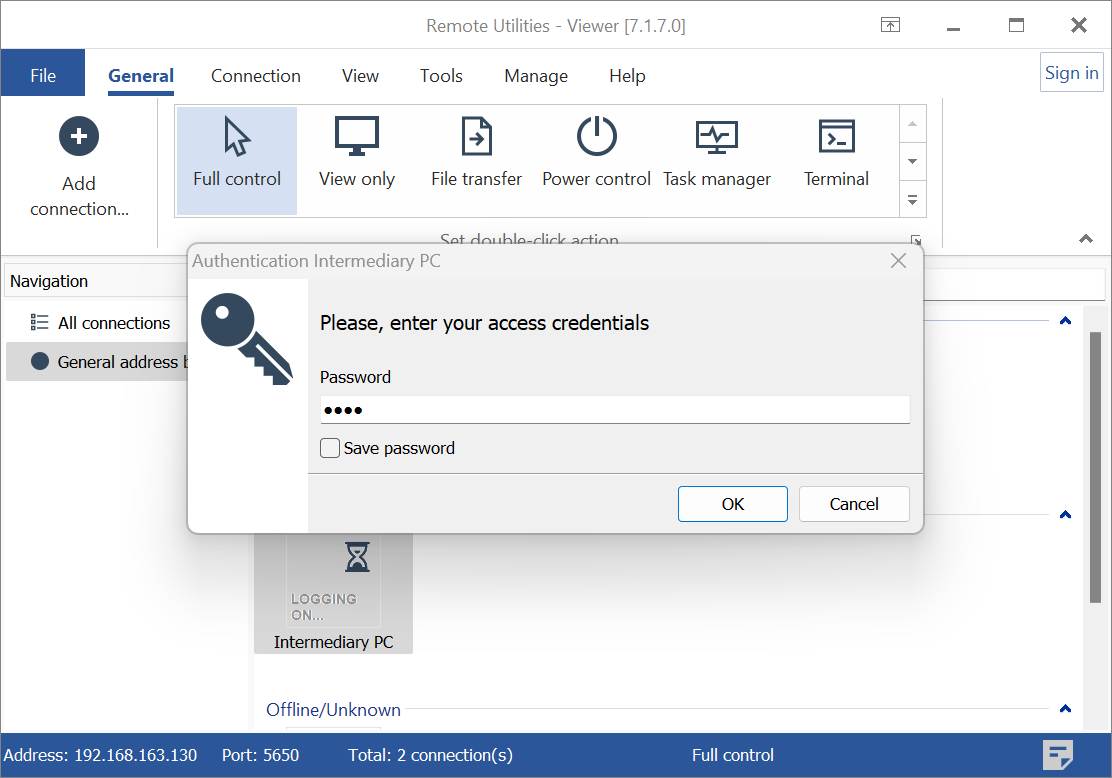1112x778 pixels.
Task: Click the Password input field
Action: click(615, 410)
